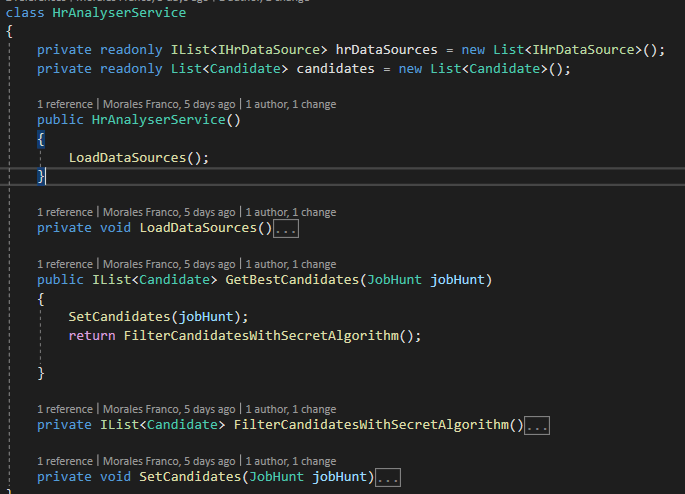Open '1 reference' lens above SetCandidates declaration
Screen dimensions: 685x494
point(65,461)
